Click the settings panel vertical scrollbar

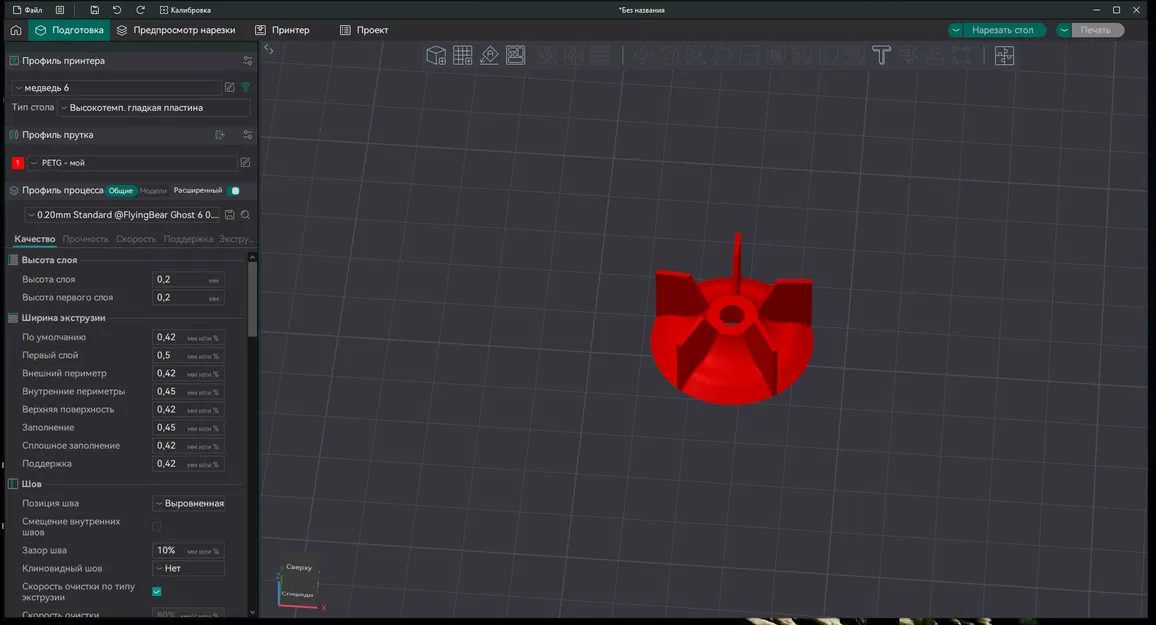pos(252,300)
